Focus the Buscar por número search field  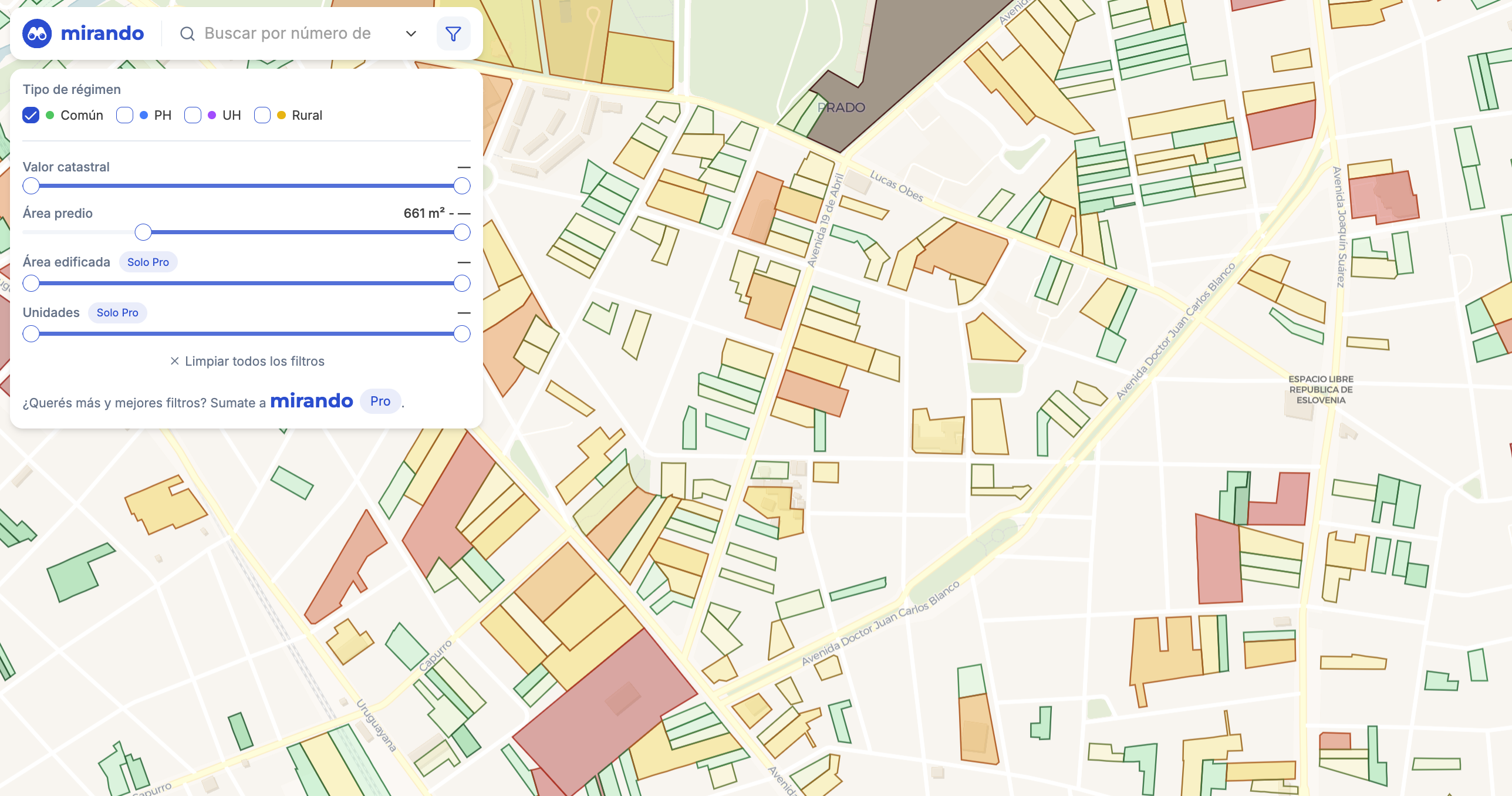pyautogui.click(x=288, y=34)
